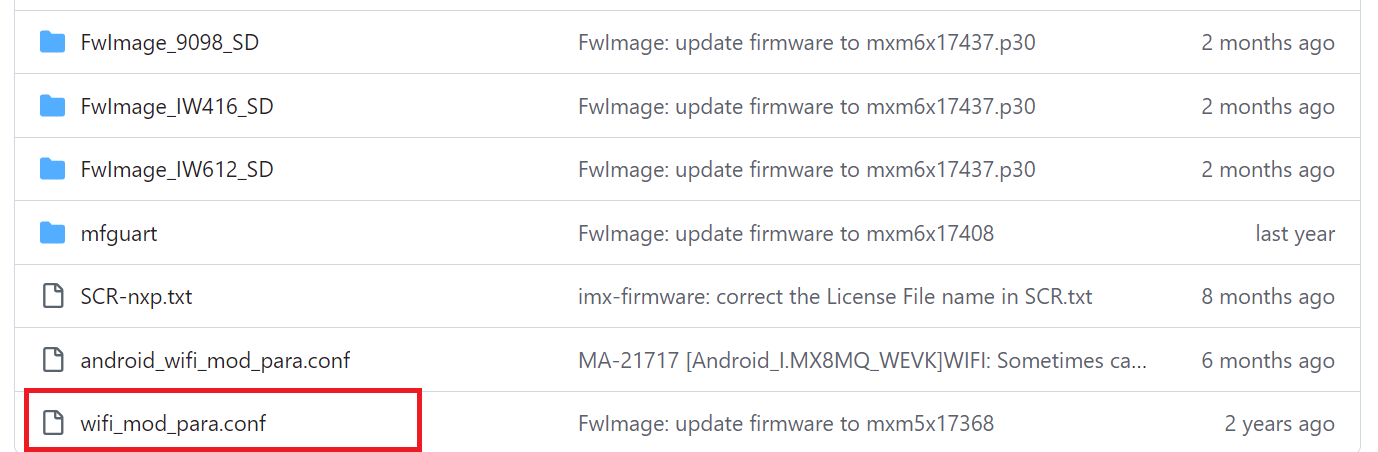
Task: Click the "2 years ago" timestamp
Action: tap(1279, 424)
